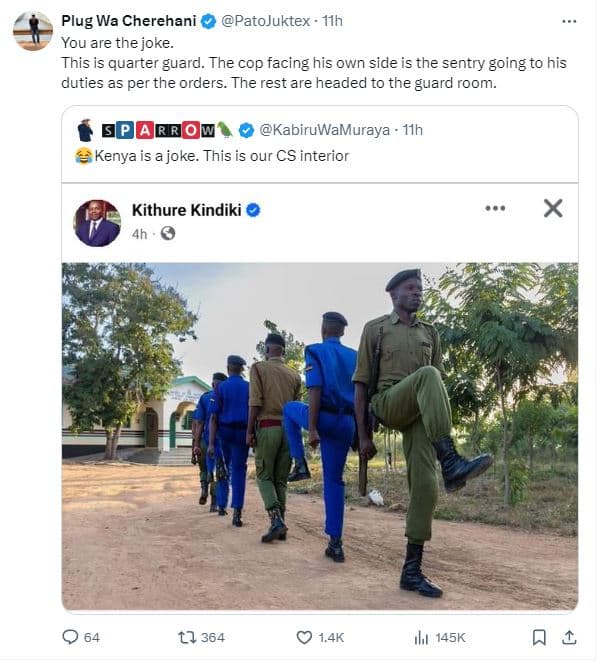Image resolution: width=605 pixels, height=661 pixels.
Task: Bookmark this tweet
Action: [x=539, y=637]
